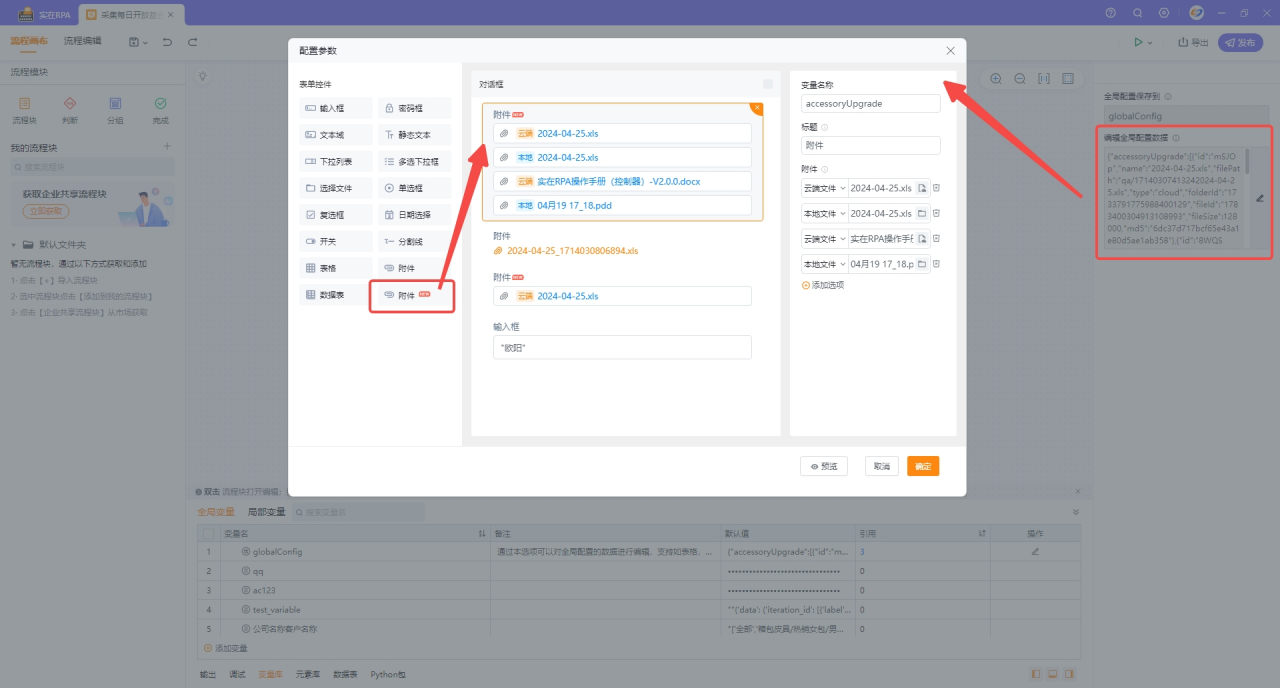Expand the run button dropdown arrow
The height and width of the screenshot is (688, 1280).
tap(1150, 43)
